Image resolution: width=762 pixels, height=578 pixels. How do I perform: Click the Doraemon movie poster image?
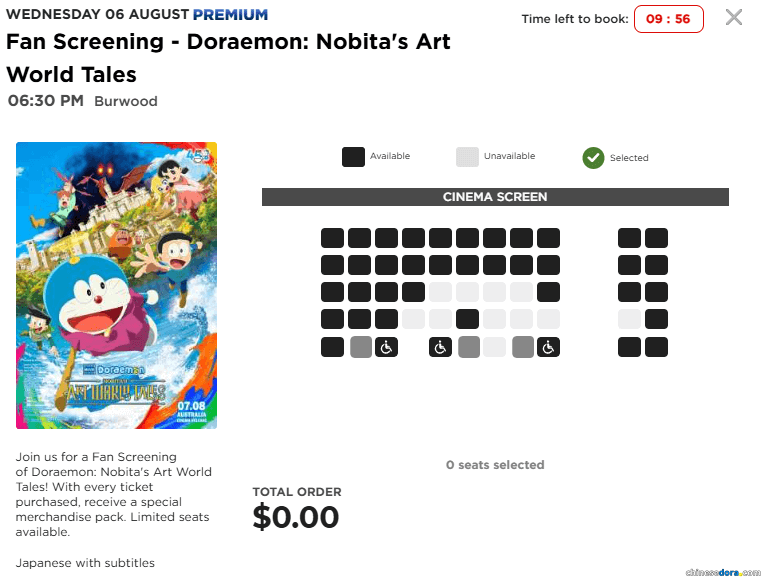[x=116, y=285]
